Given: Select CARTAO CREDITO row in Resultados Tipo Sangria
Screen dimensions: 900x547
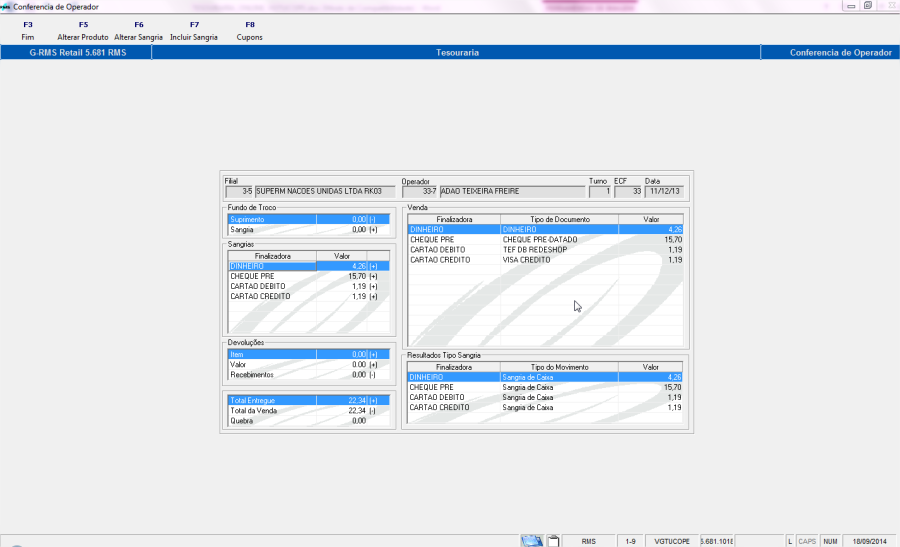Looking at the screenshot, I should [x=545, y=408].
